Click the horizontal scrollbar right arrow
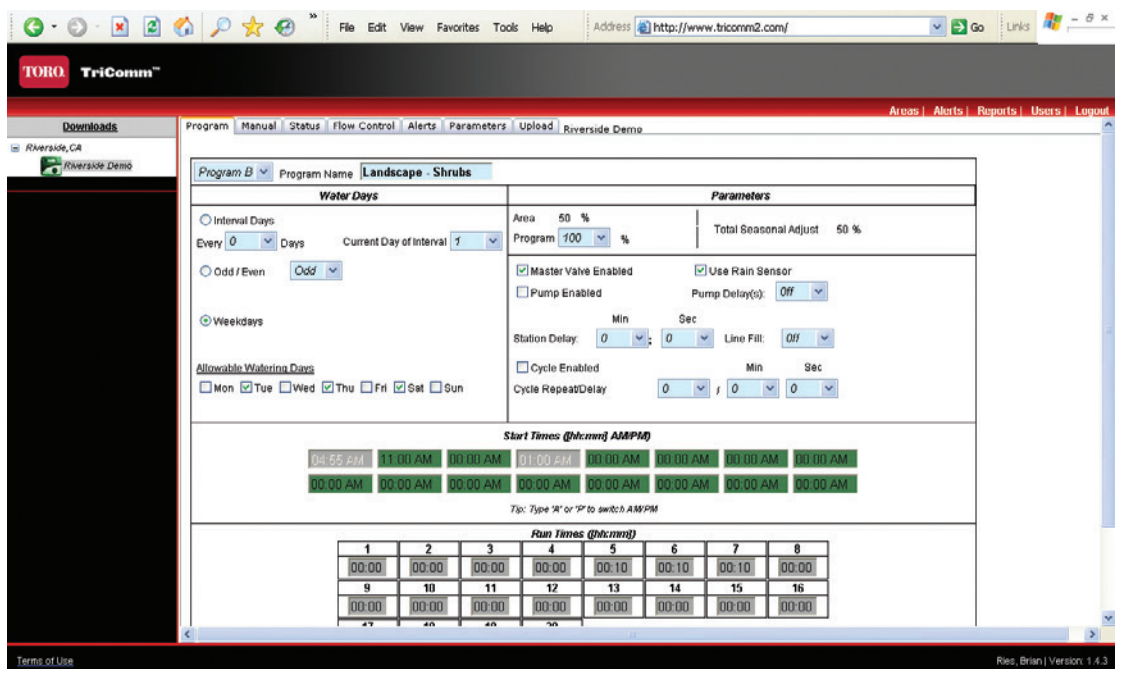Viewport: 1123px width, 679px height. tap(1091, 634)
